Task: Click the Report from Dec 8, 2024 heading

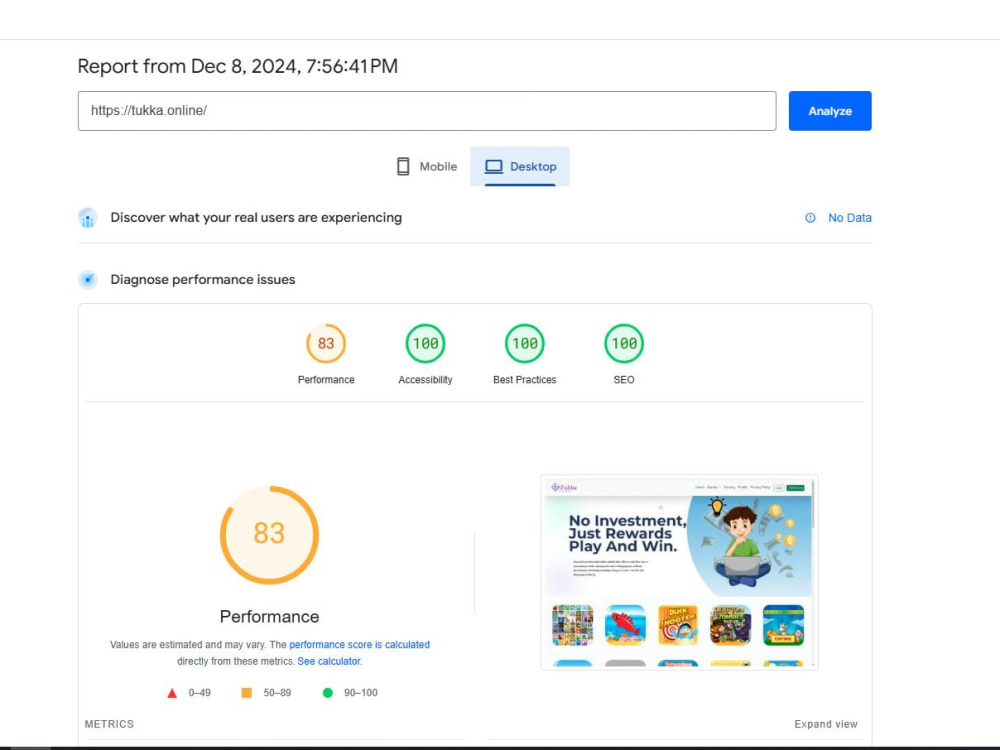Action: point(237,66)
